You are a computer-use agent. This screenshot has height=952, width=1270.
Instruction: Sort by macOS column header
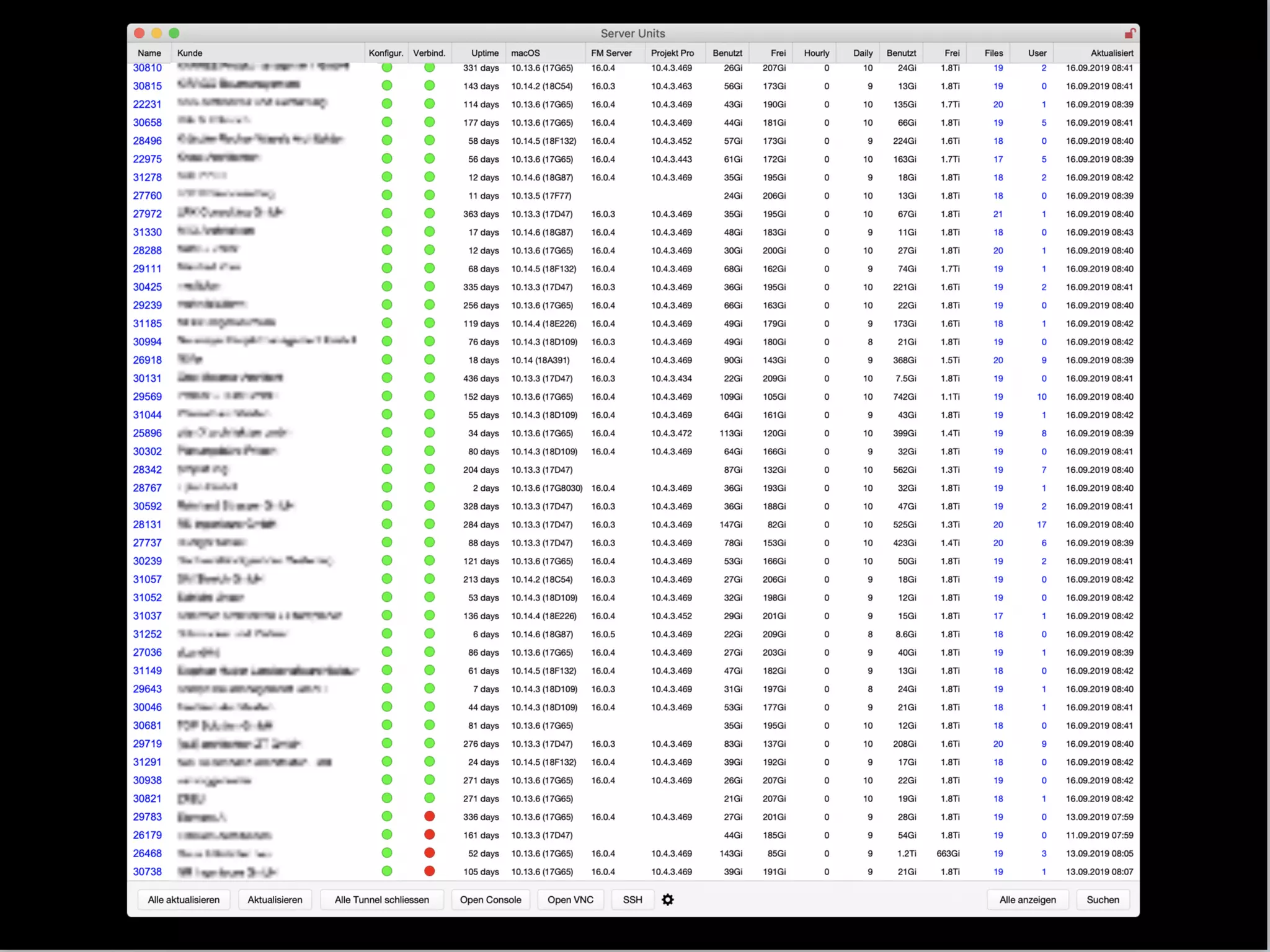(525, 53)
